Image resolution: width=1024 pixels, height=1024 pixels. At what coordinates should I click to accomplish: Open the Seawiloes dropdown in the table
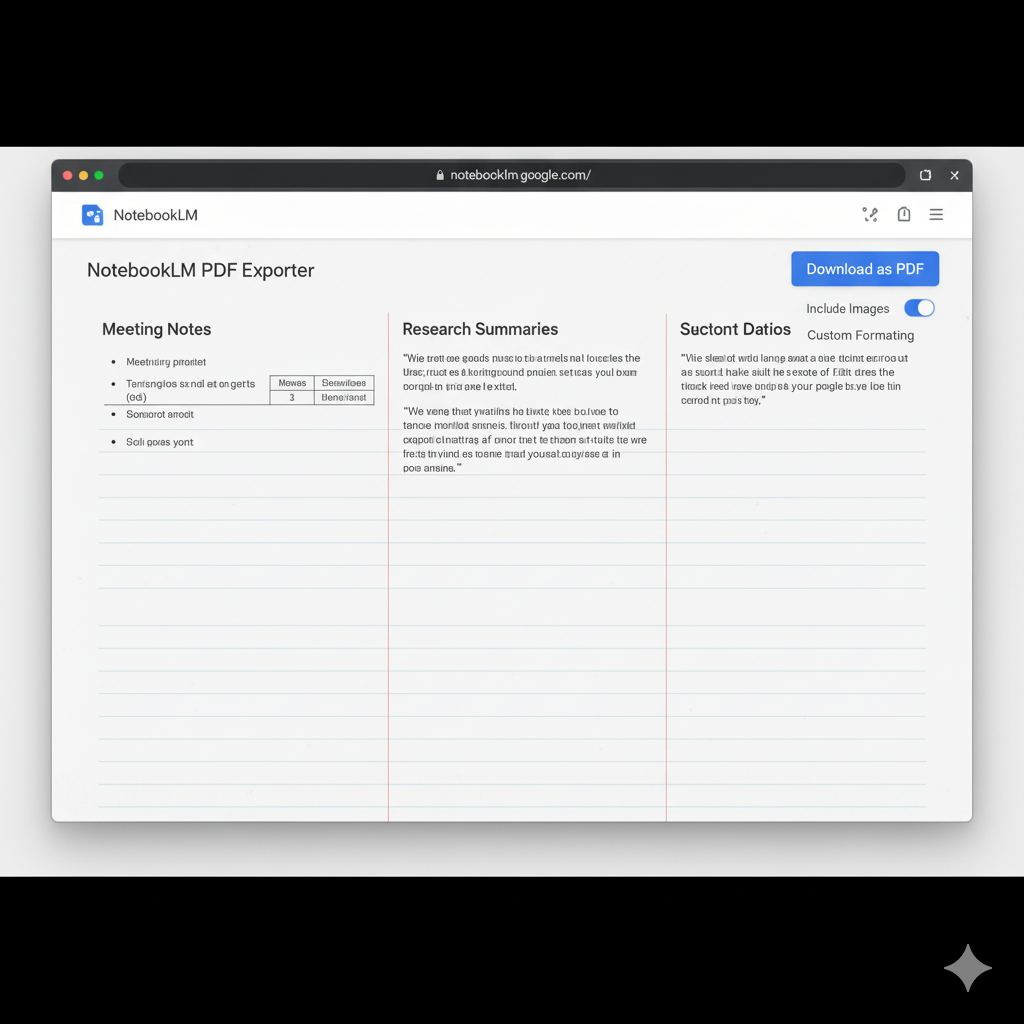(x=344, y=382)
